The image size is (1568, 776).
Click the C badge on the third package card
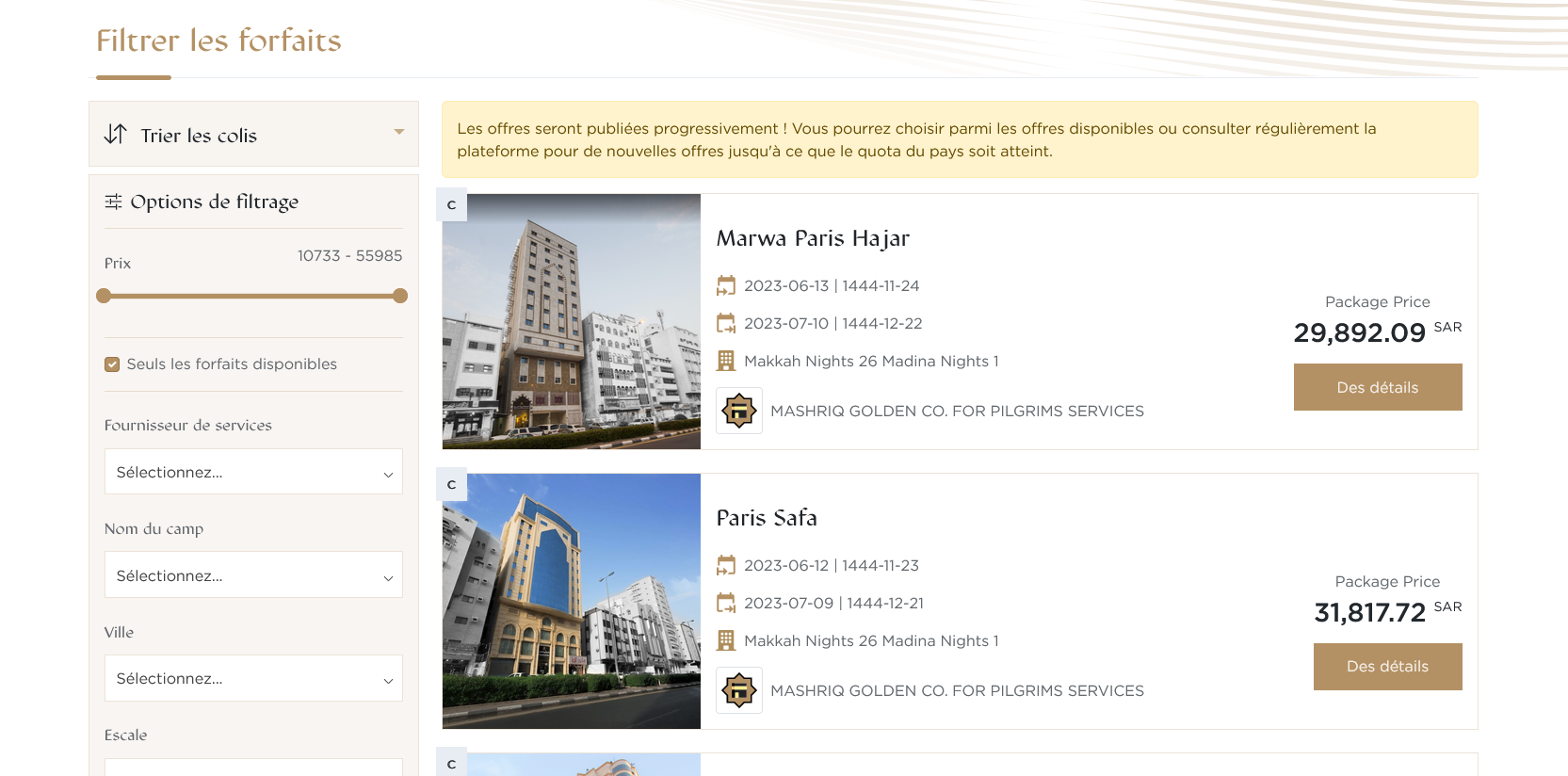point(452,763)
